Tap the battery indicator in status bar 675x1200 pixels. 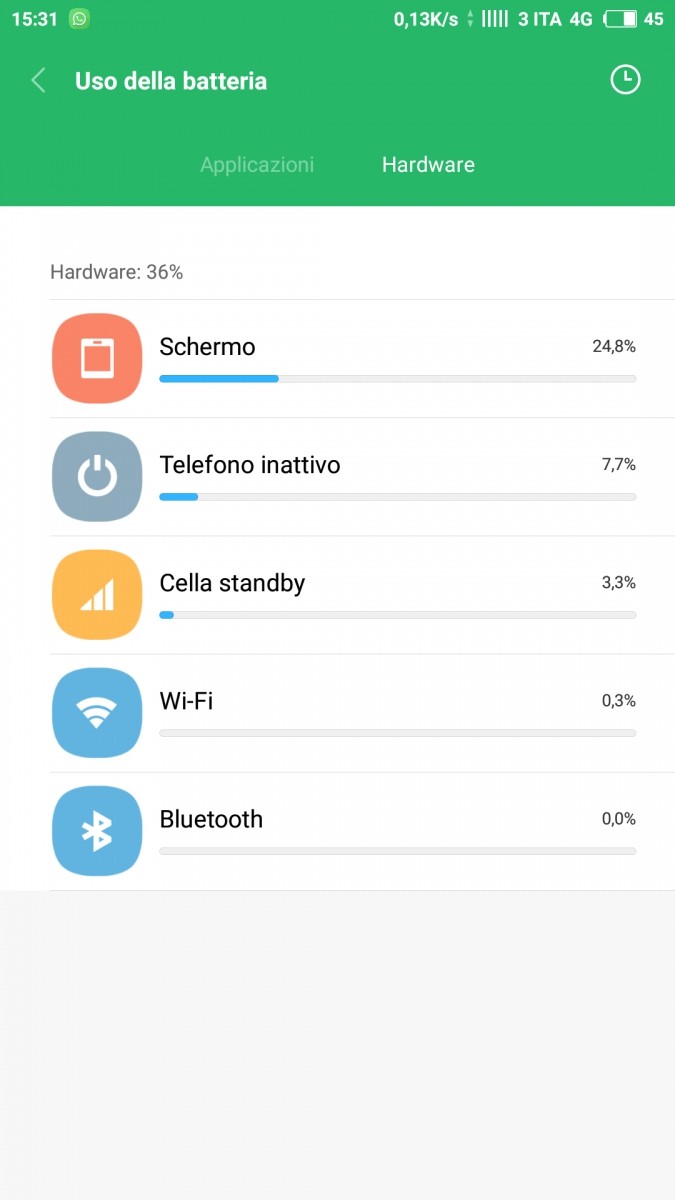pos(621,19)
